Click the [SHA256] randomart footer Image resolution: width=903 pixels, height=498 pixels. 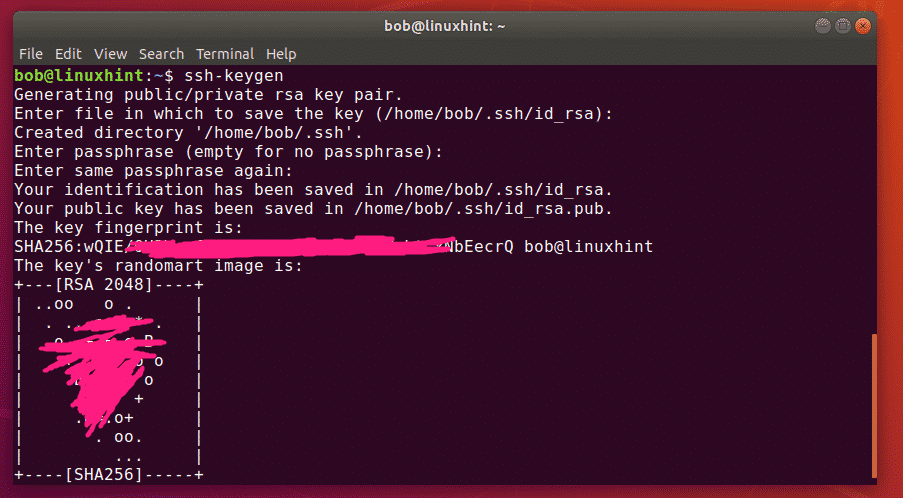[107, 474]
